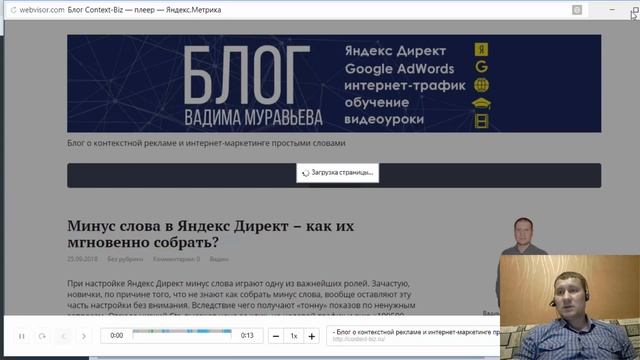Open the visited page URL link in player

pos(359,339)
